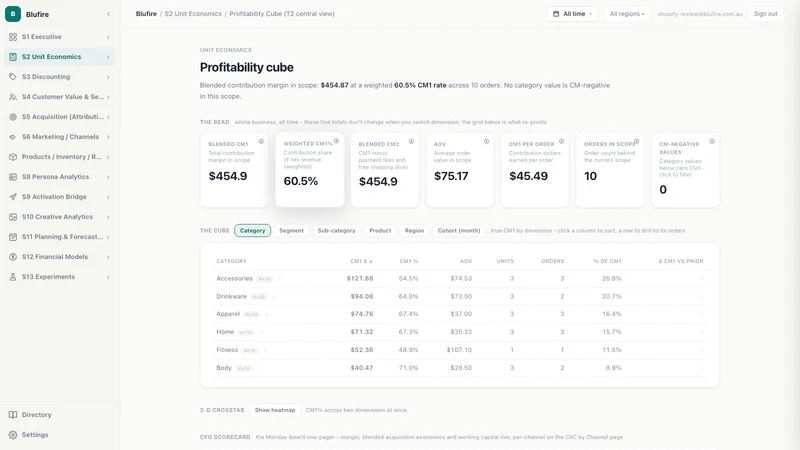Image resolution: width=800 pixels, height=450 pixels.
Task: Click the S3 Discounting tag icon
Action: 13,77
